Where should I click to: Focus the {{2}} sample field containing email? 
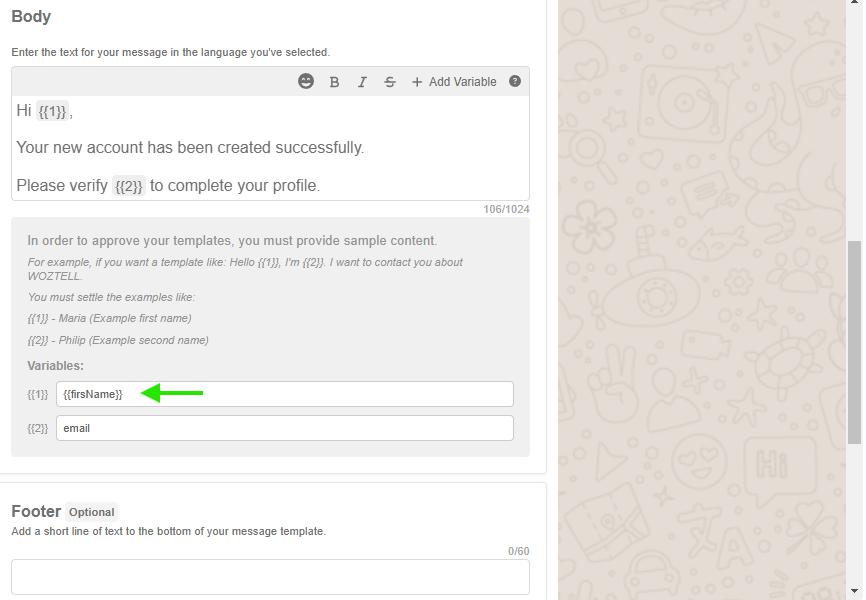pyautogui.click(x=284, y=428)
